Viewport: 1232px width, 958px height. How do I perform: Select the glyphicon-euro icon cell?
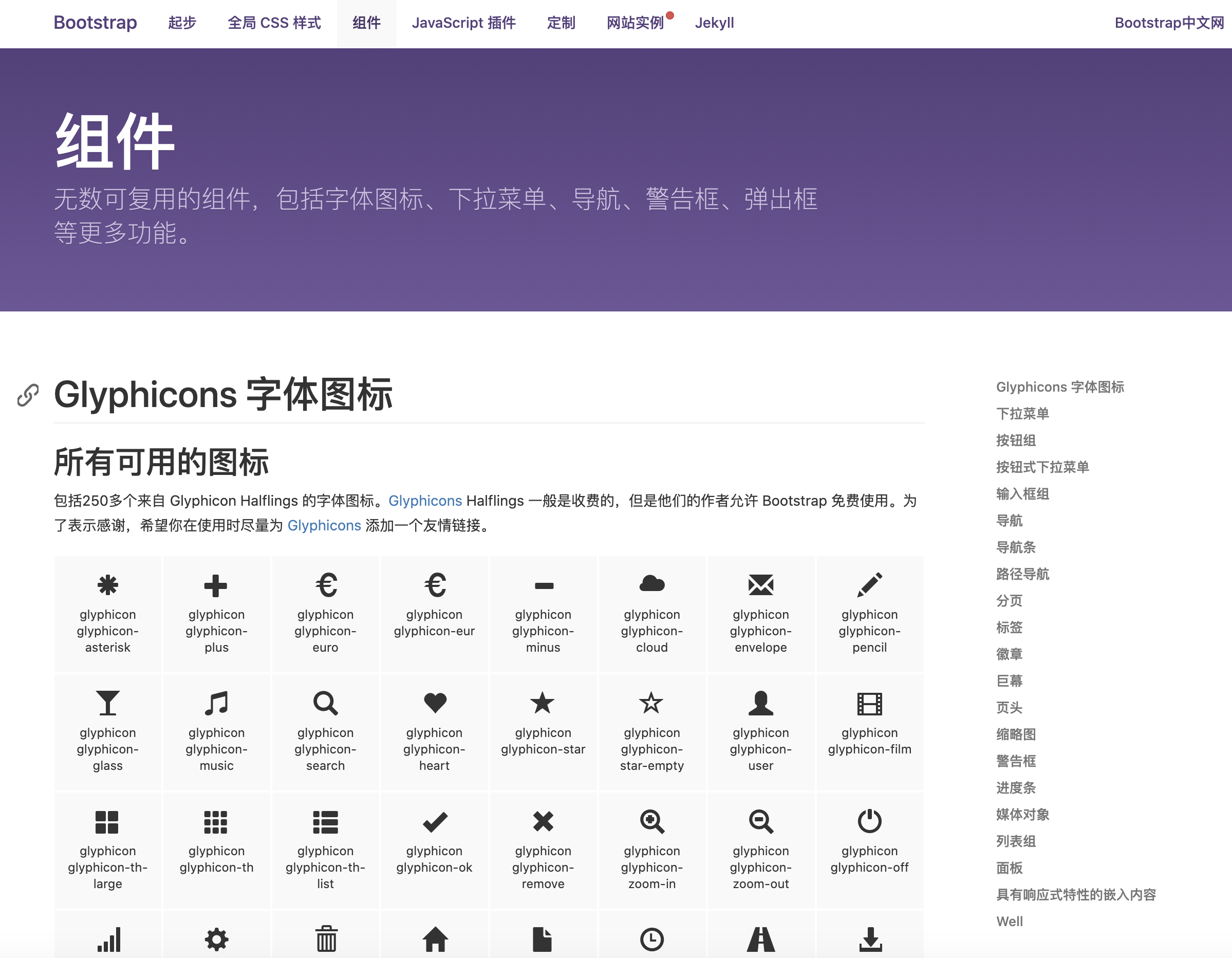click(x=326, y=614)
